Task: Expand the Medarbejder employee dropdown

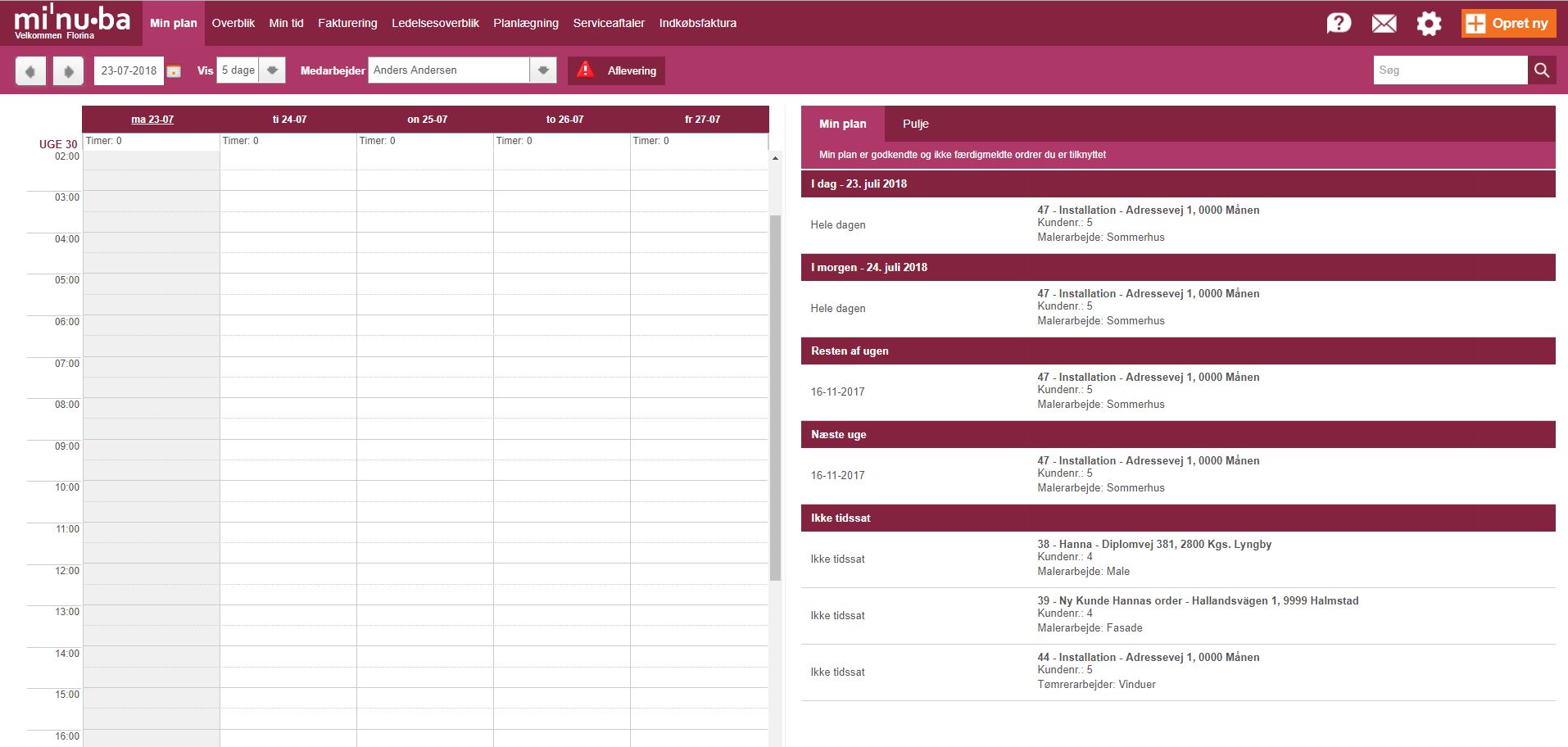Action: point(542,70)
